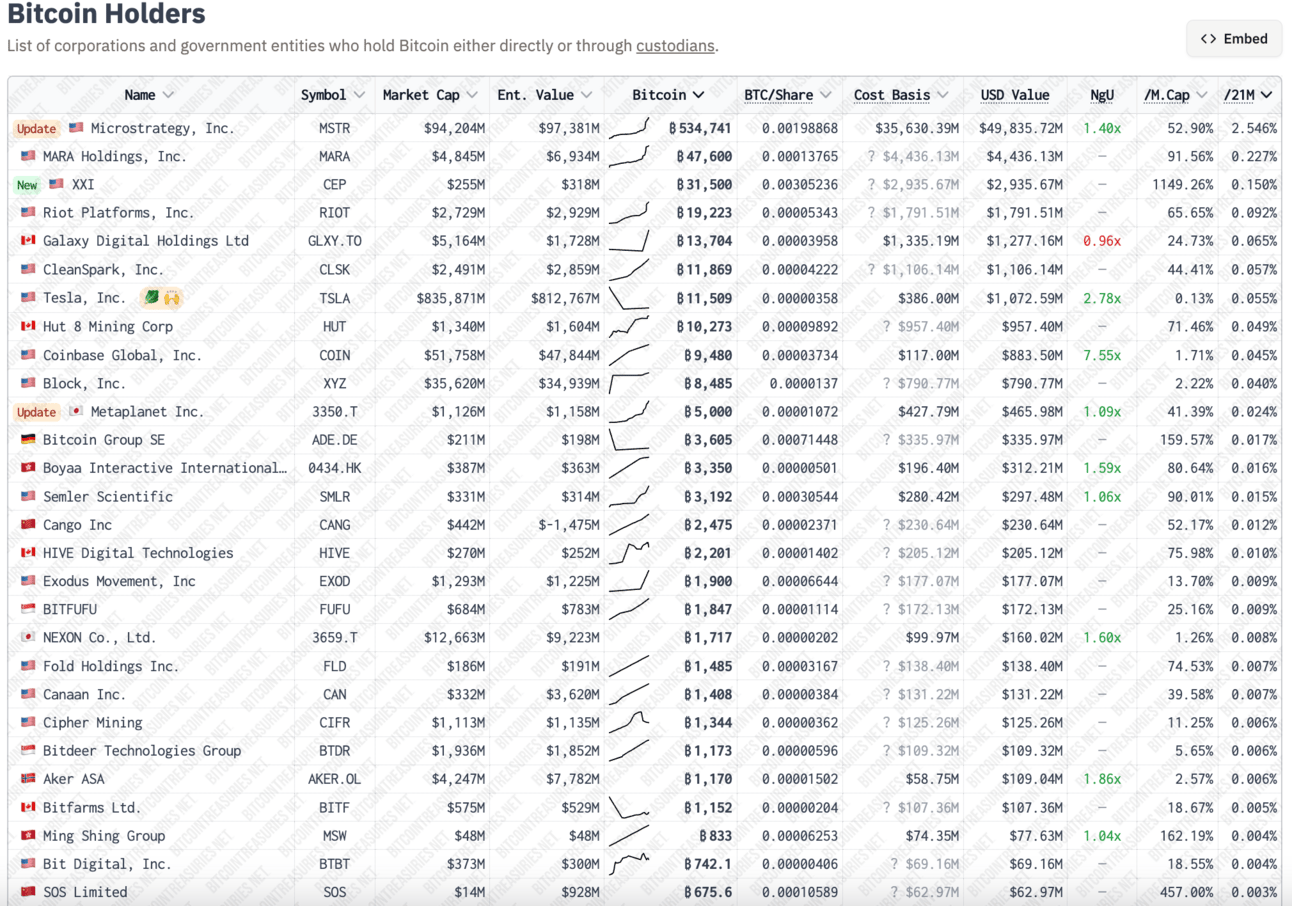
Task: Click Cipher Mining's Bitcoin sparkline chart
Action: click(x=629, y=722)
